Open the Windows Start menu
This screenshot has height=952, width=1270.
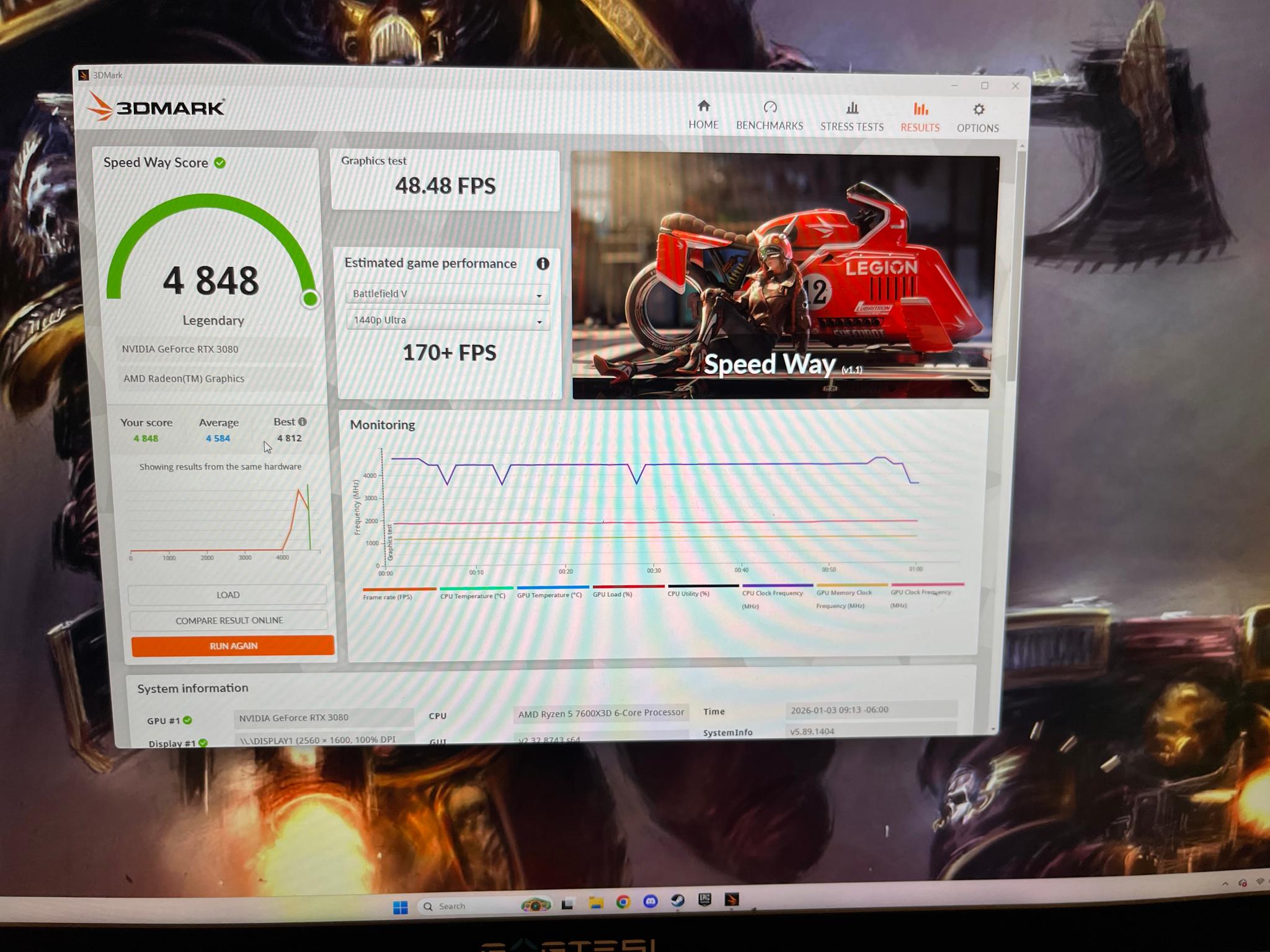click(401, 907)
